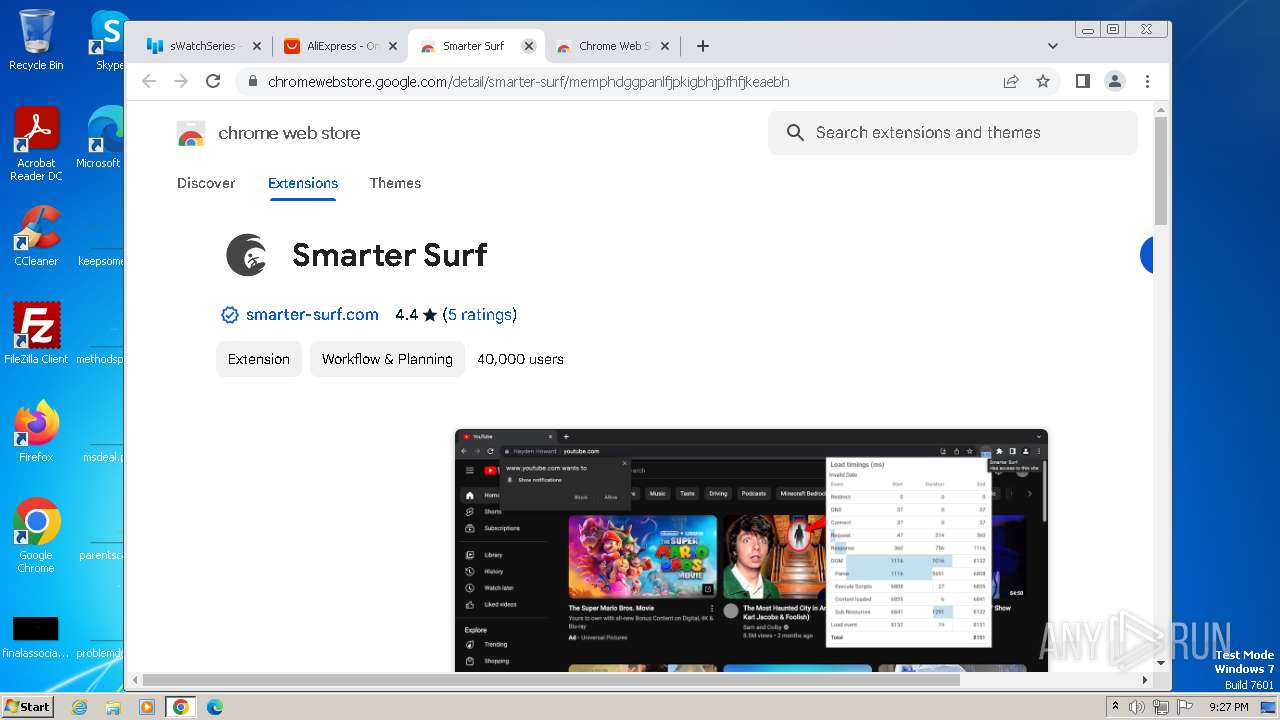Click the verified publisher badge icon
The image size is (1280, 720).
pos(229,315)
